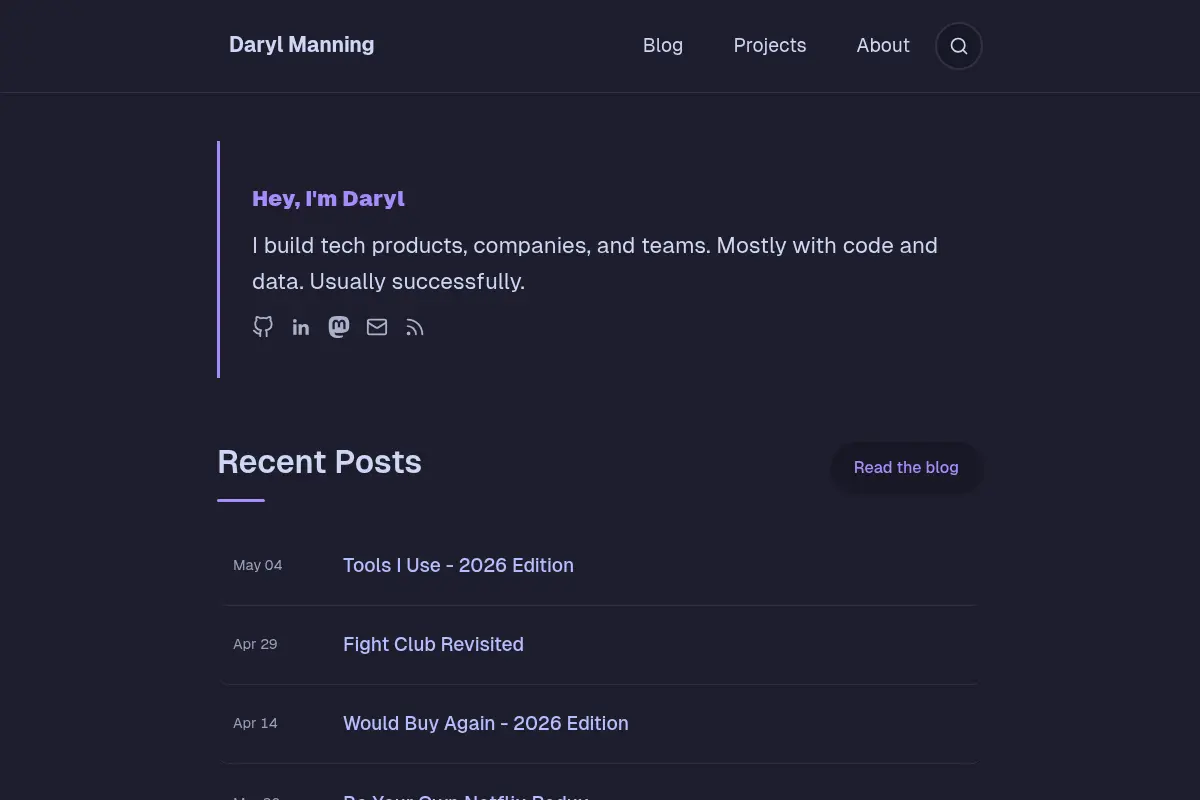Open the GitHub profile icon
The width and height of the screenshot is (1200, 800).
pos(263,327)
